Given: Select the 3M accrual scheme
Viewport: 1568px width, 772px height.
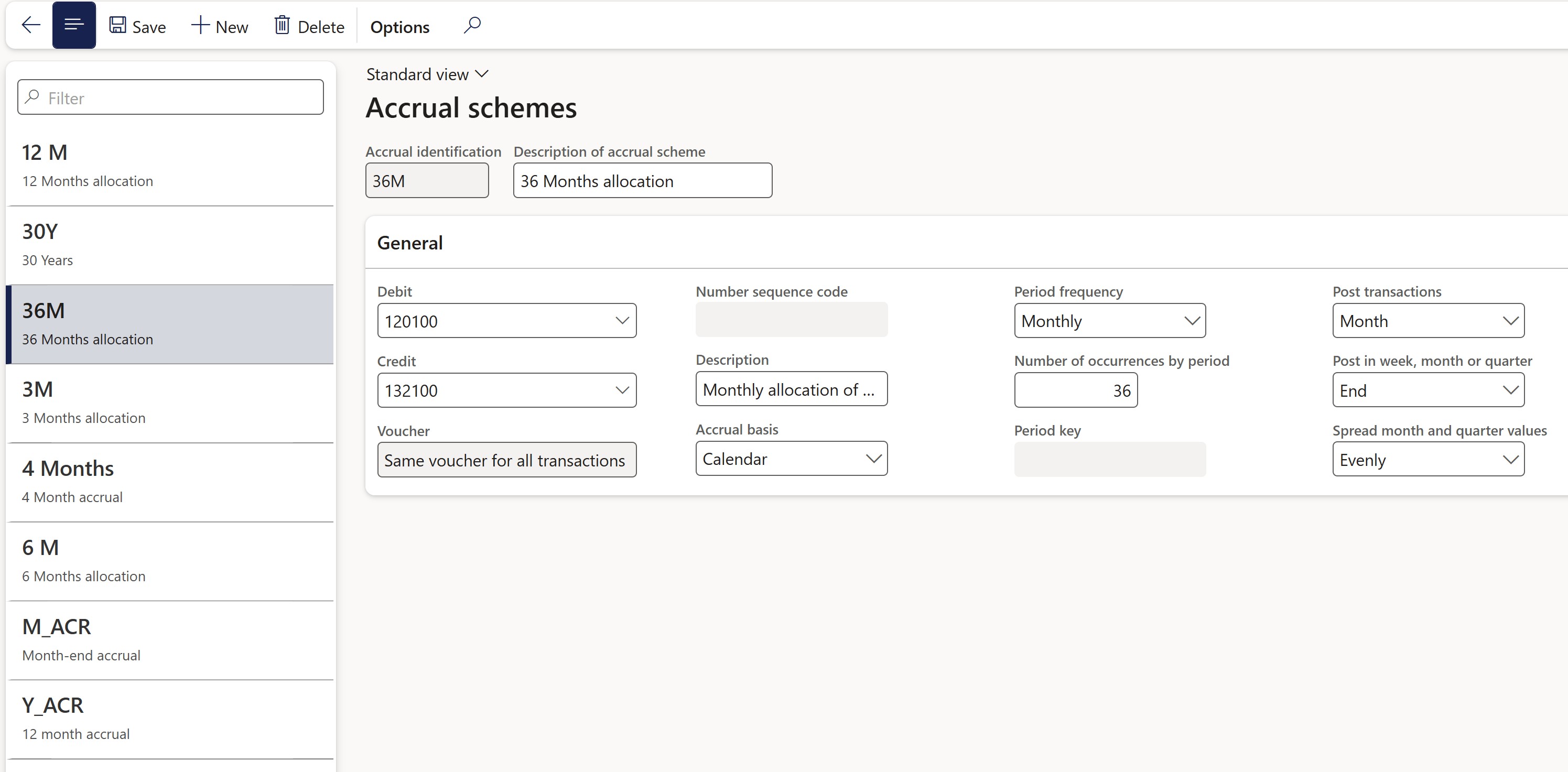Looking at the screenshot, I should tap(170, 404).
